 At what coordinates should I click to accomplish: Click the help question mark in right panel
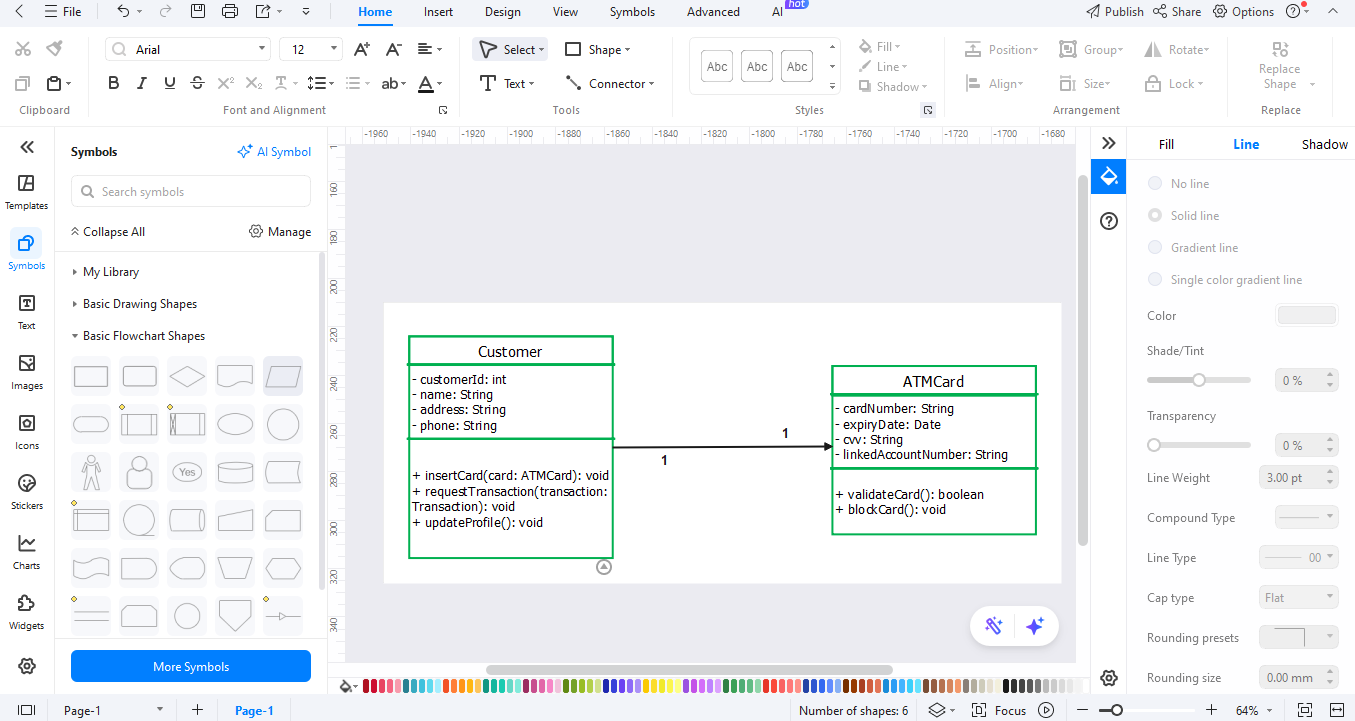click(x=1108, y=221)
